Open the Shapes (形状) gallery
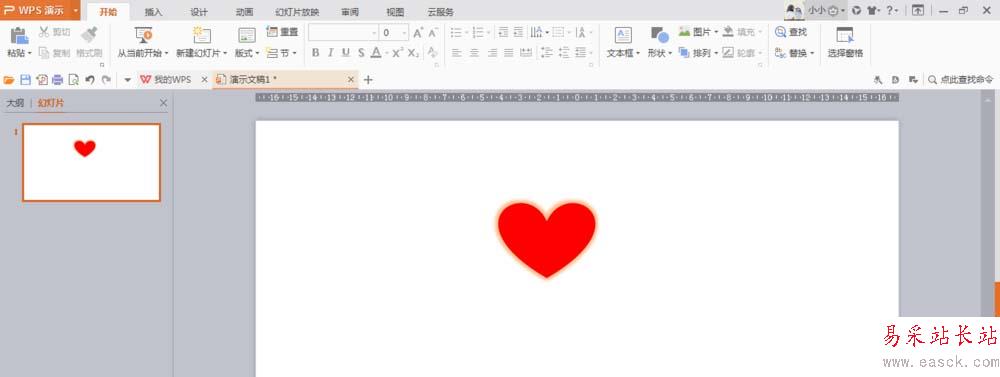The width and height of the screenshot is (1000, 377). pyautogui.click(x=659, y=43)
